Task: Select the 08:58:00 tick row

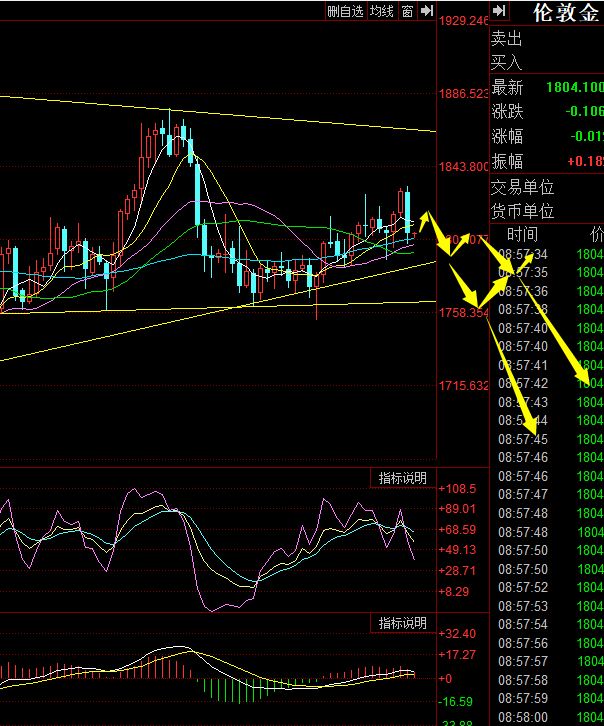Action: pyautogui.click(x=547, y=717)
